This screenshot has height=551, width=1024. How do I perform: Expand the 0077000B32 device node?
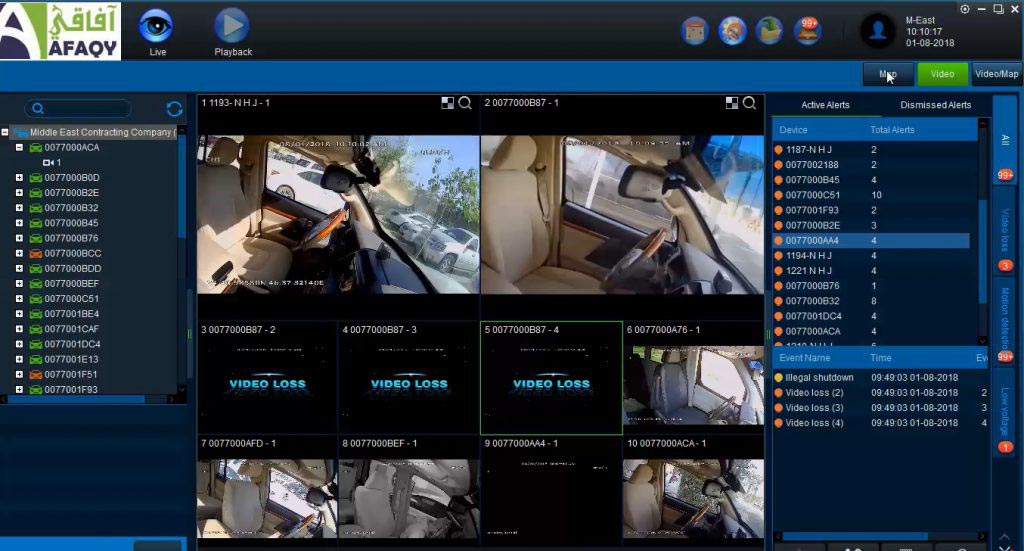(x=19, y=208)
